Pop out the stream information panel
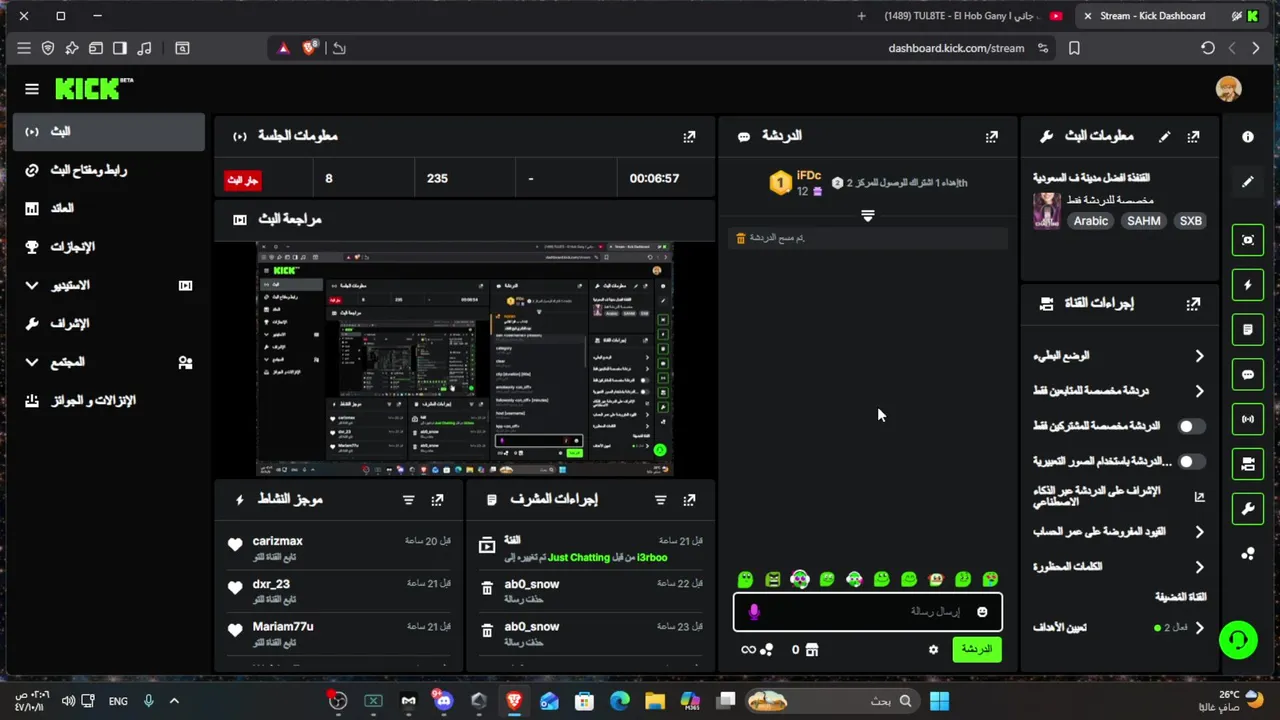This screenshot has width=1280, height=720. pyautogui.click(x=1193, y=136)
